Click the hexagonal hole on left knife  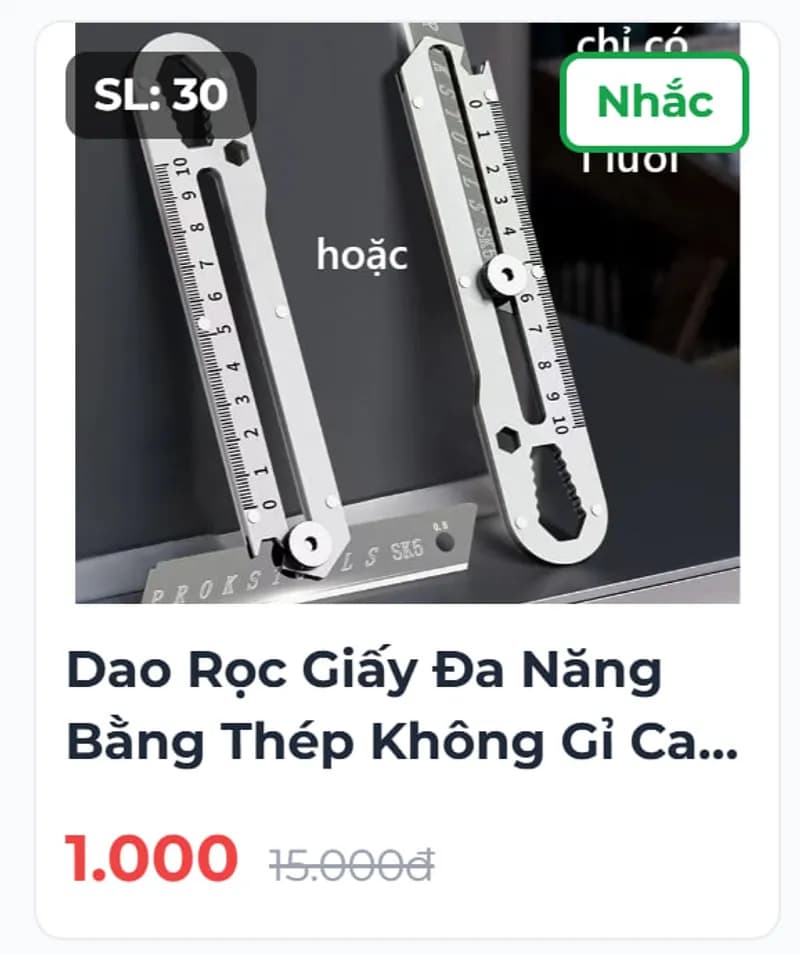pyautogui.click(x=237, y=152)
